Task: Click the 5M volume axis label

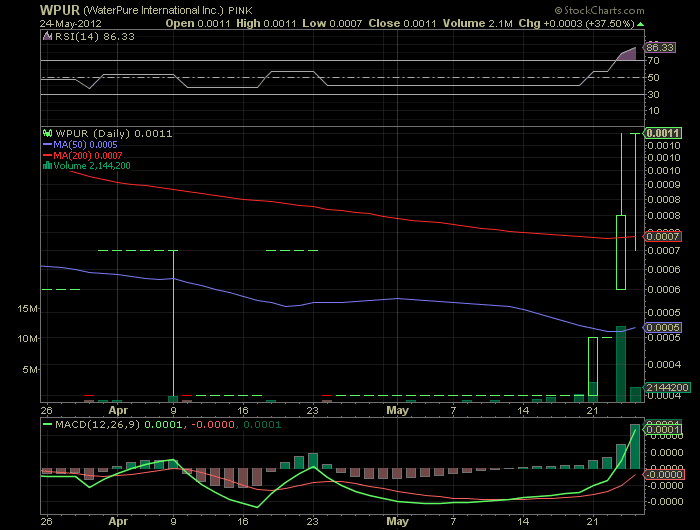Action: (30, 369)
